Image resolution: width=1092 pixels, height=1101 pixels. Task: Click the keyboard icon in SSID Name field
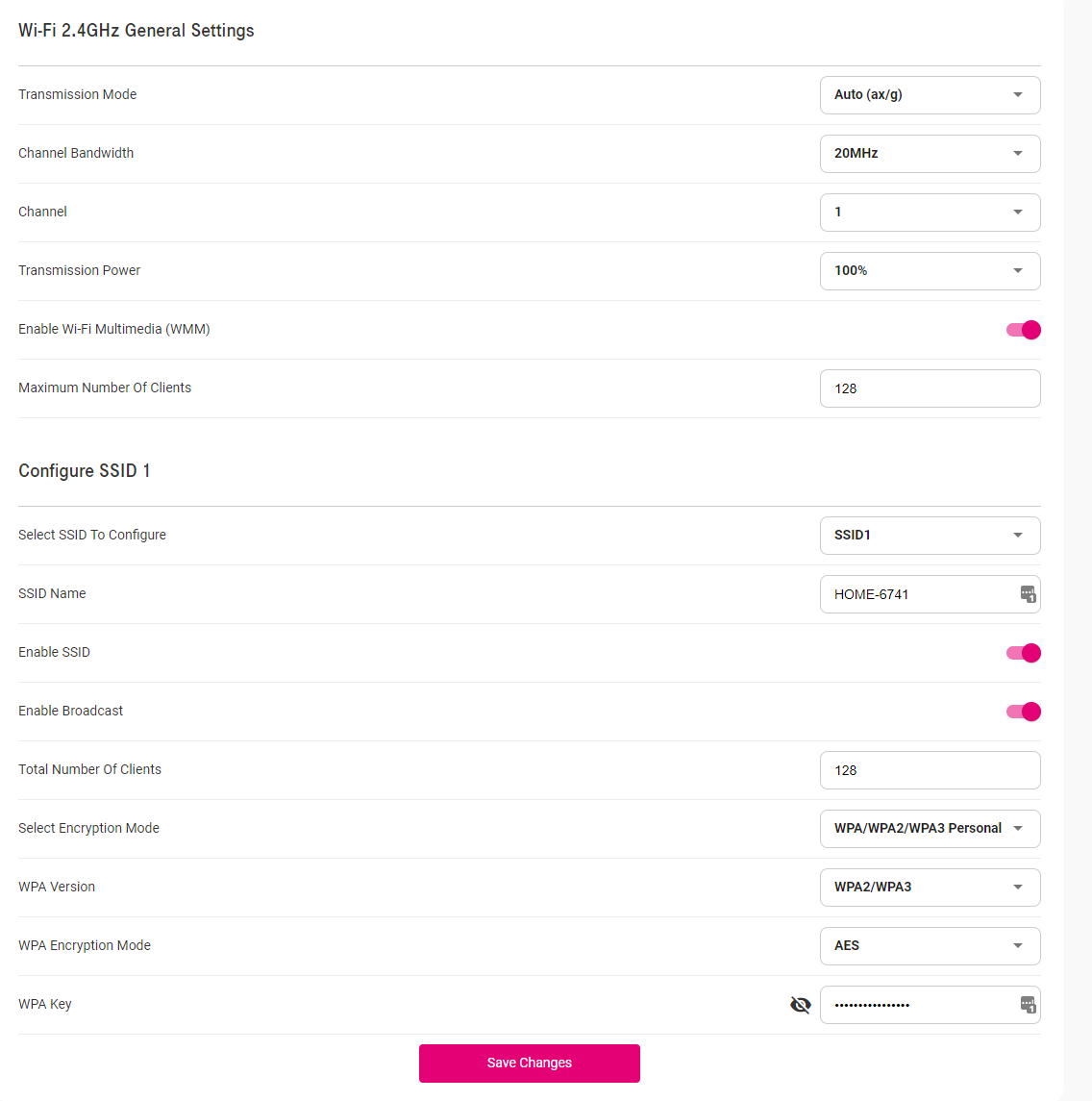[1028, 593]
